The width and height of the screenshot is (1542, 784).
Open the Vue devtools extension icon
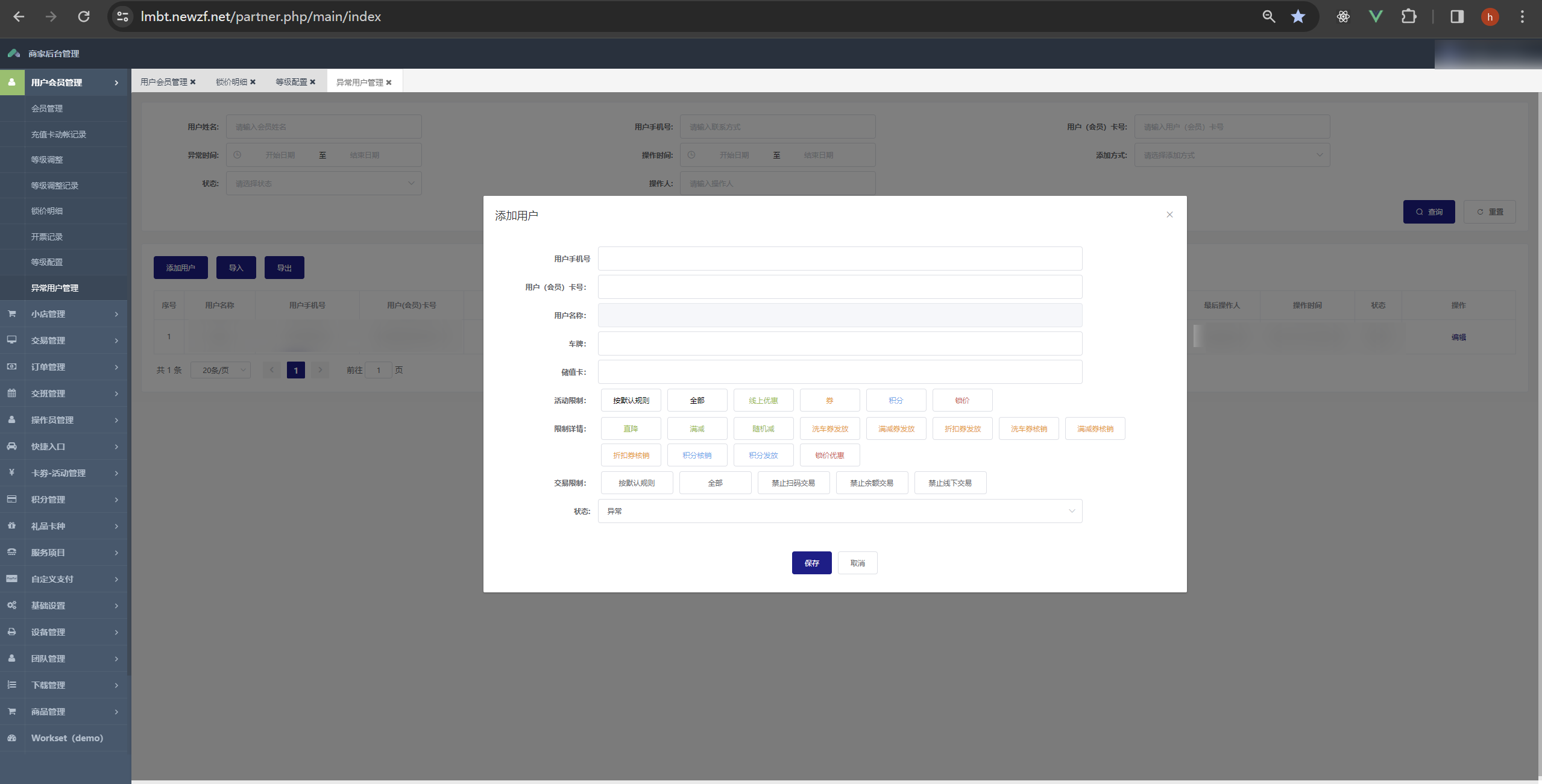point(1376,16)
